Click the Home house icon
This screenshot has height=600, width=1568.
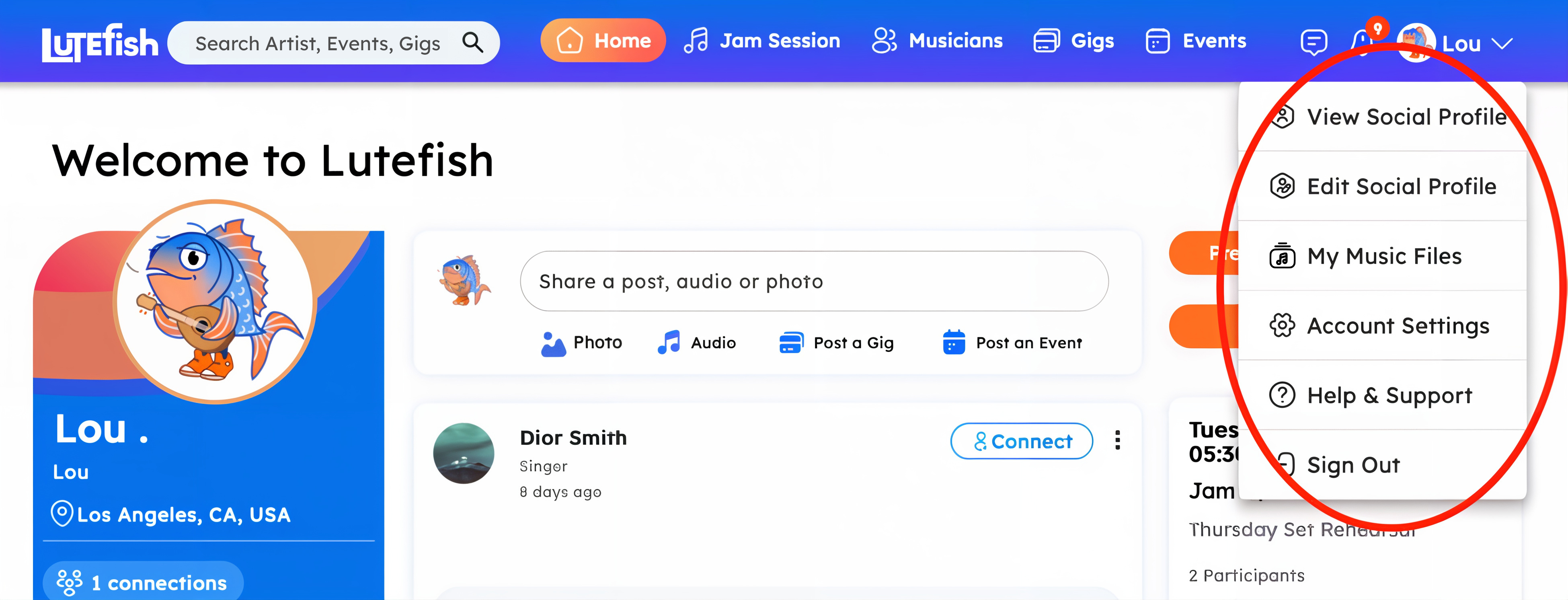pyautogui.click(x=569, y=40)
